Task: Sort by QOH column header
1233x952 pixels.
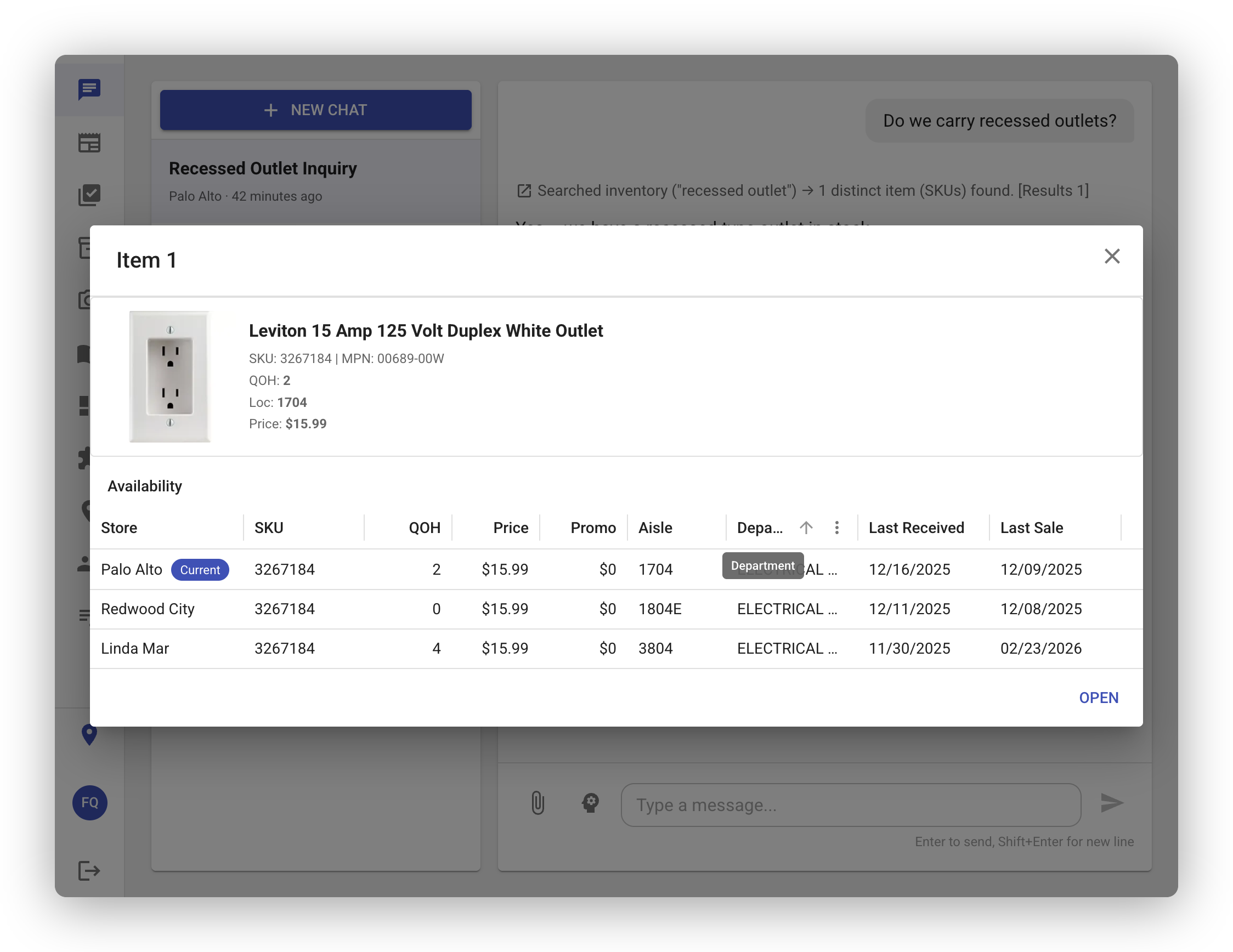Action: pos(424,528)
